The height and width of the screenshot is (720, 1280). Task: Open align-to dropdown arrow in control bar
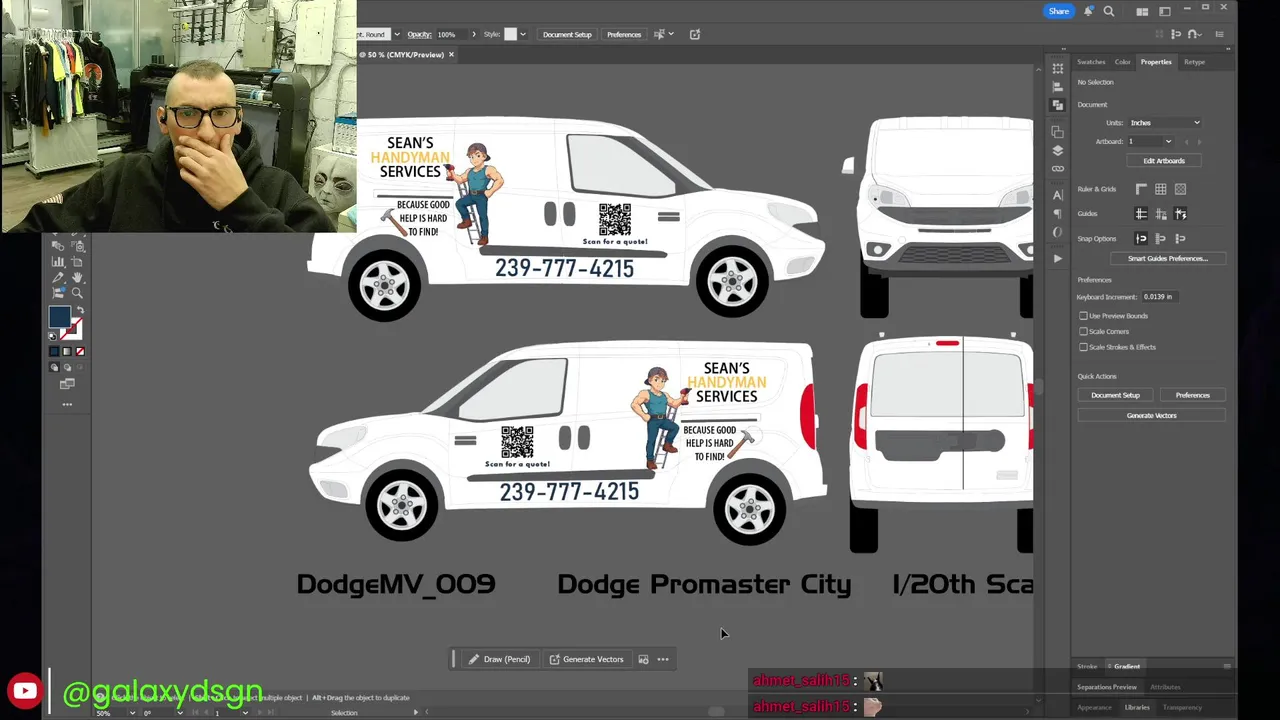(670, 34)
